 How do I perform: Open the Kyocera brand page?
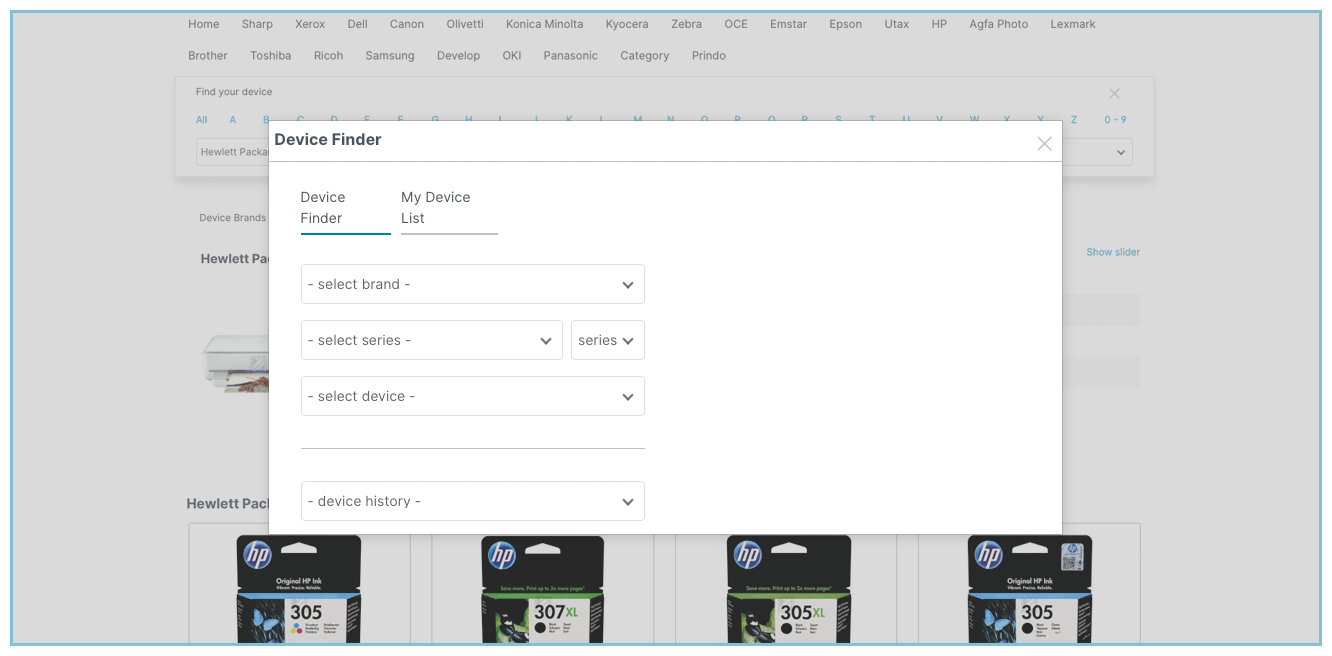(x=627, y=24)
